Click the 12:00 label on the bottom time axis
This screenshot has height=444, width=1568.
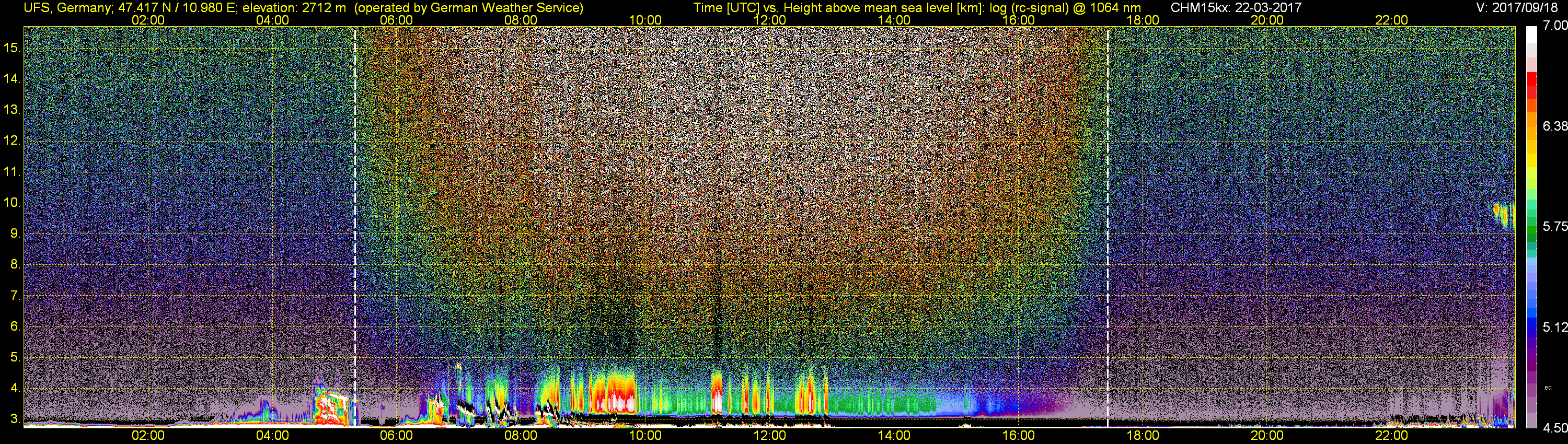click(770, 436)
